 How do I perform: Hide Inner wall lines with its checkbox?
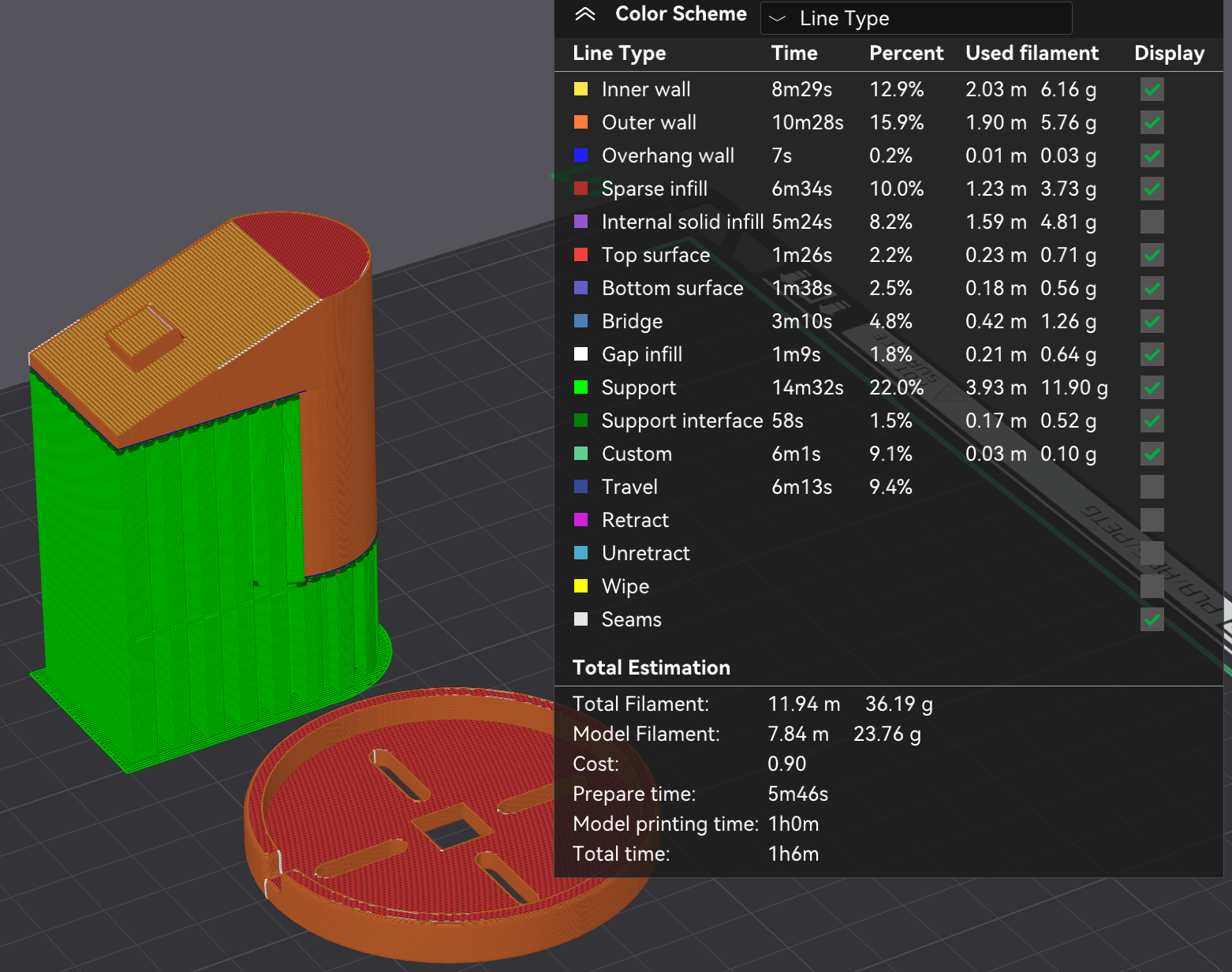click(x=1152, y=89)
